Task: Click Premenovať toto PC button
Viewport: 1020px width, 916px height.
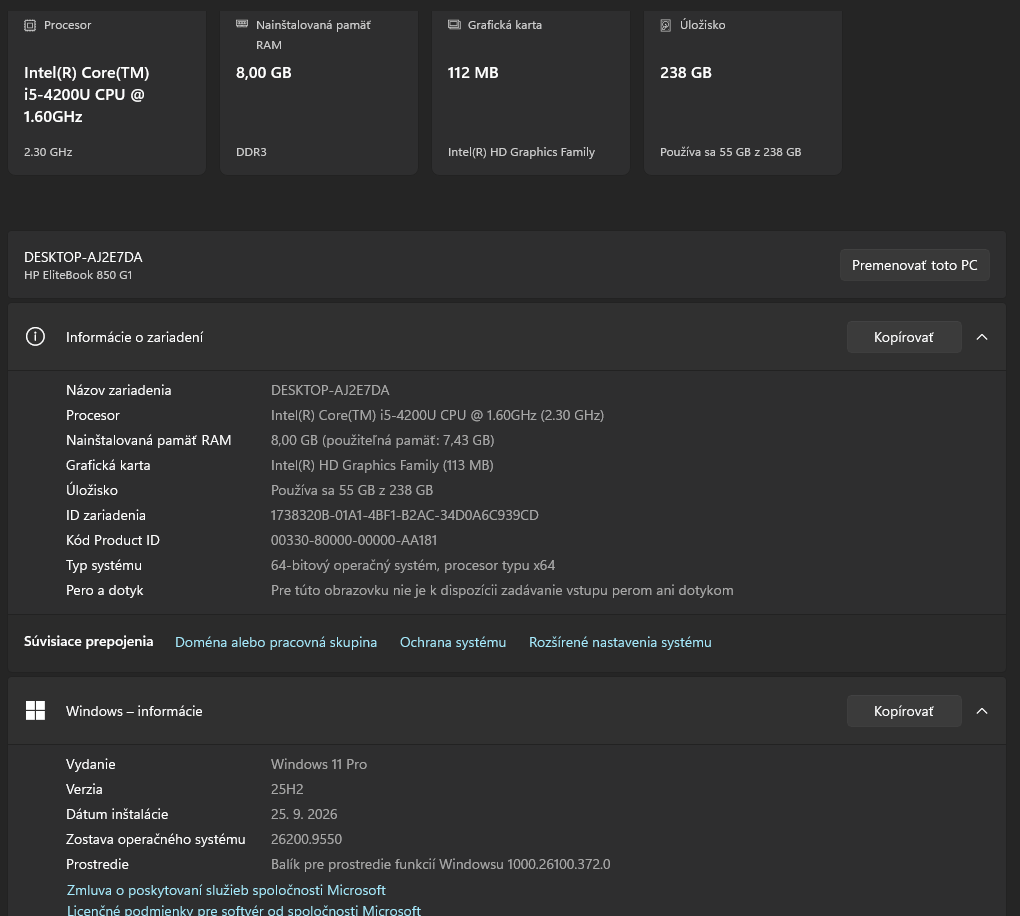Action: 915,265
